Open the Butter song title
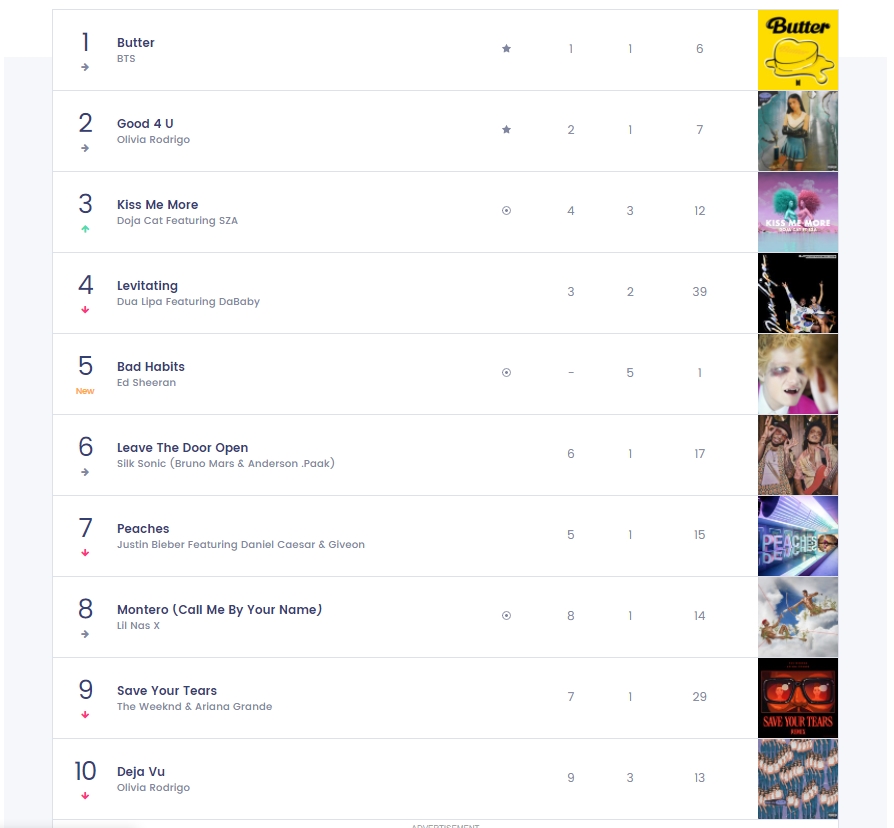The width and height of the screenshot is (894, 828). coord(136,43)
